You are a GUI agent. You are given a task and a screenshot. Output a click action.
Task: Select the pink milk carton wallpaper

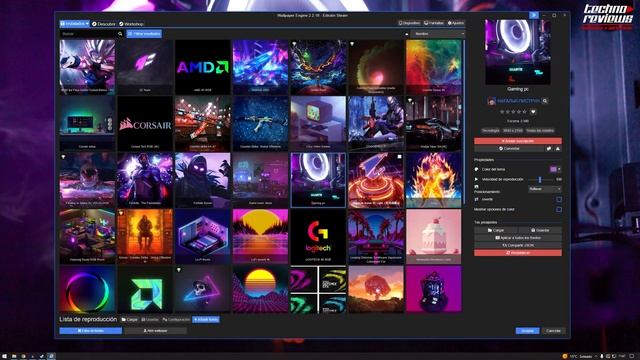tap(433, 237)
